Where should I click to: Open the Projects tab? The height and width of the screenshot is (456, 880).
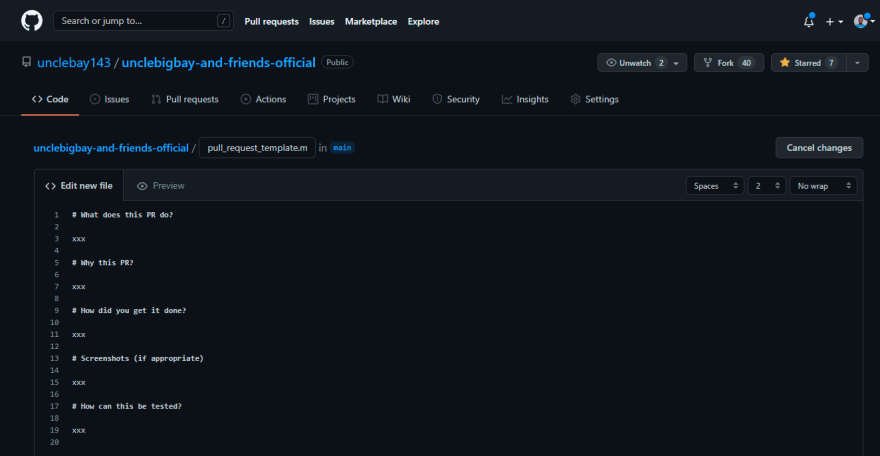point(332,99)
